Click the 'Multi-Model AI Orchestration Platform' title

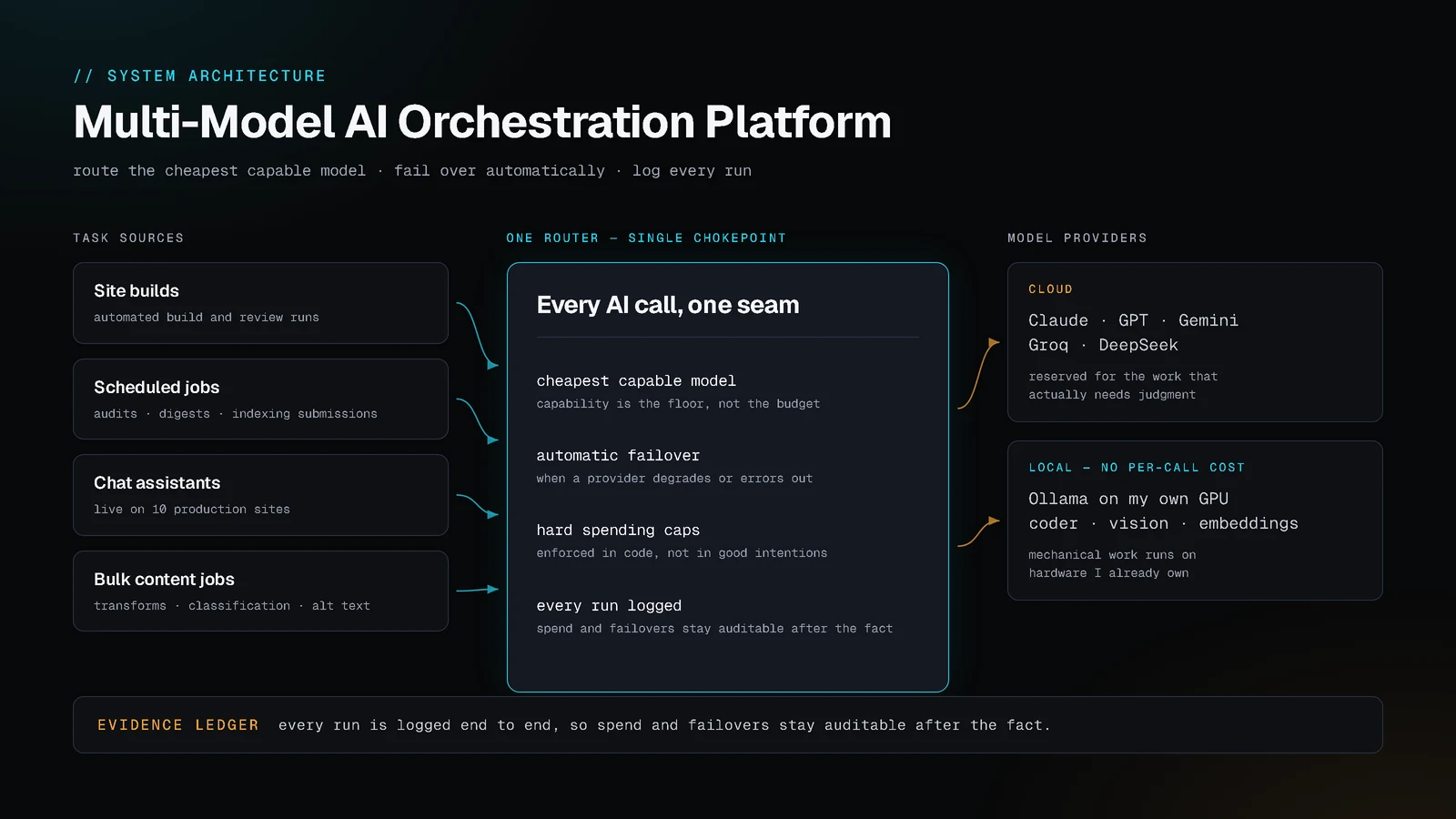[482, 122]
